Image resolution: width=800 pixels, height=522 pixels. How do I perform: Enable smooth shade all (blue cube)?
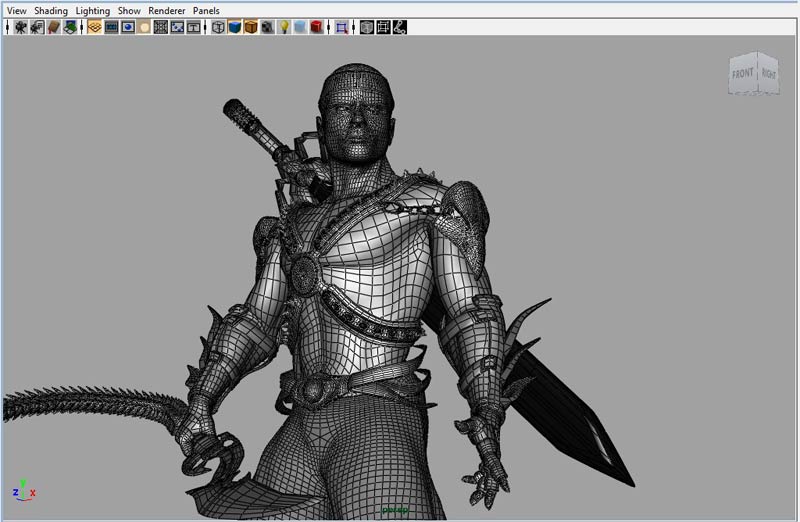(234, 27)
